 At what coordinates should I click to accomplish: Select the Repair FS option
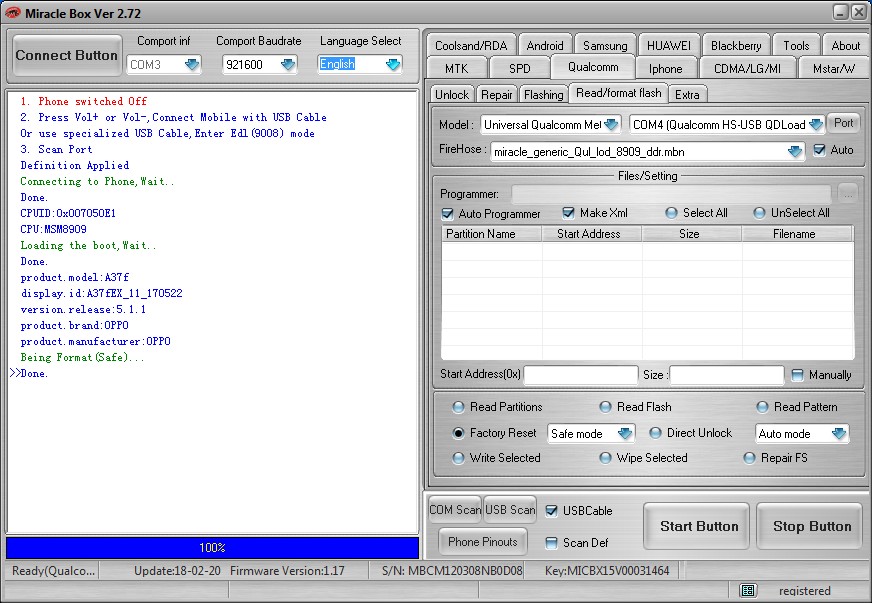click(x=750, y=458)
